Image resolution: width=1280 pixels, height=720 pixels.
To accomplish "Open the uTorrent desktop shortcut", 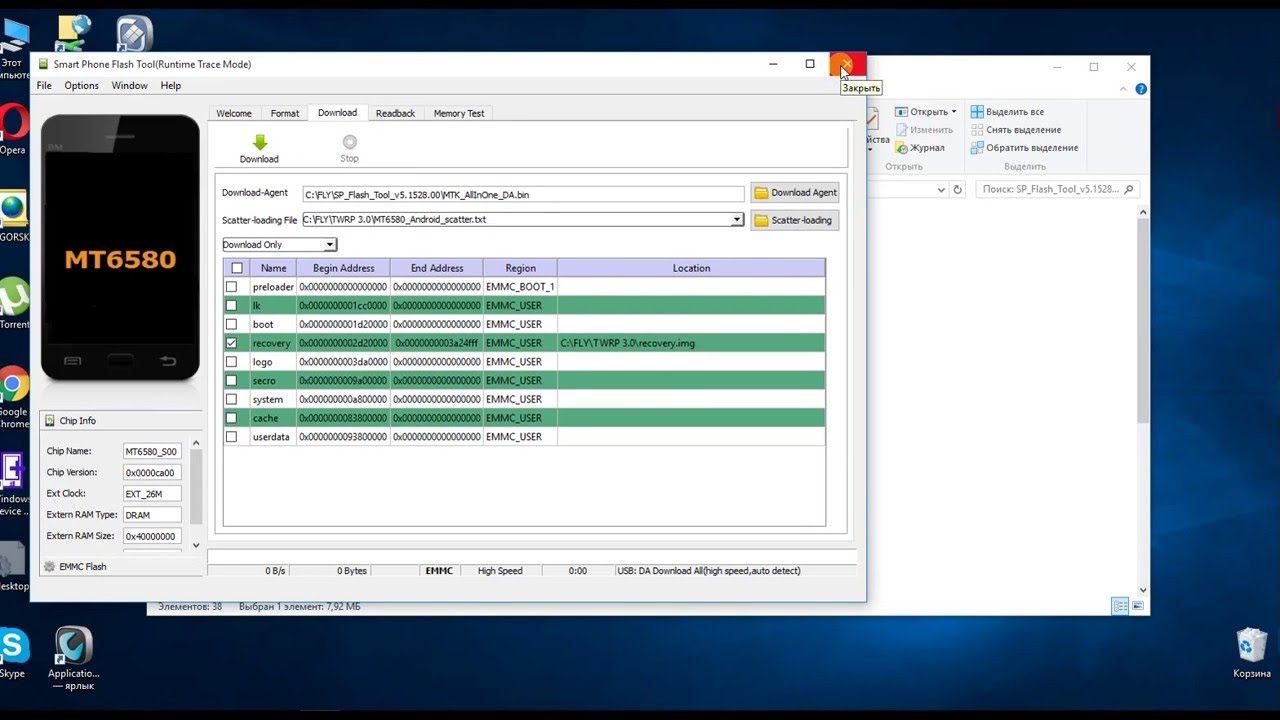I will [14, 305].
